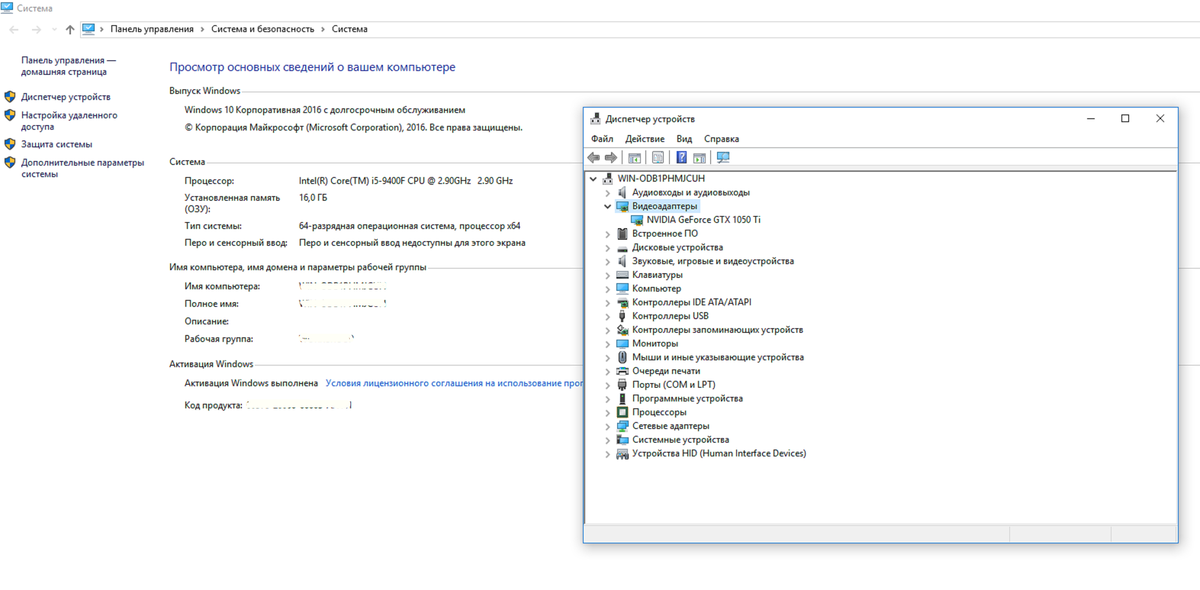Open the Действие menu in Device Manager
The height and width of the screenshot is (590, 1200).
(x=645, y=139)
